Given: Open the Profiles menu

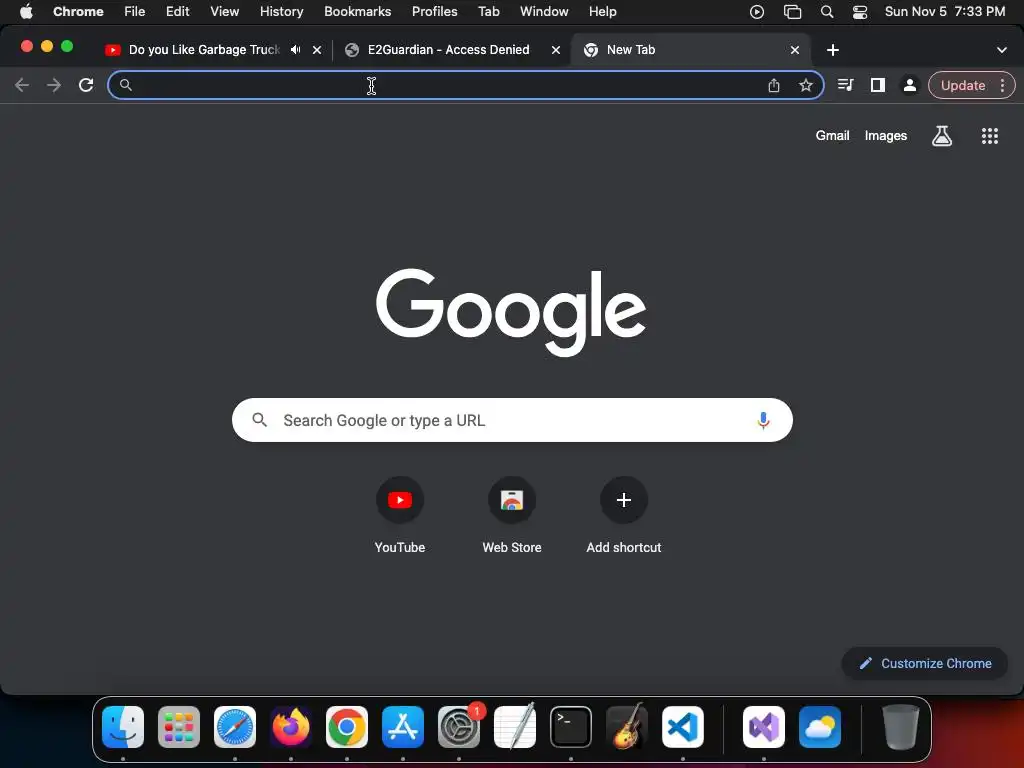Looking at the screenshot, I should 434,11.
